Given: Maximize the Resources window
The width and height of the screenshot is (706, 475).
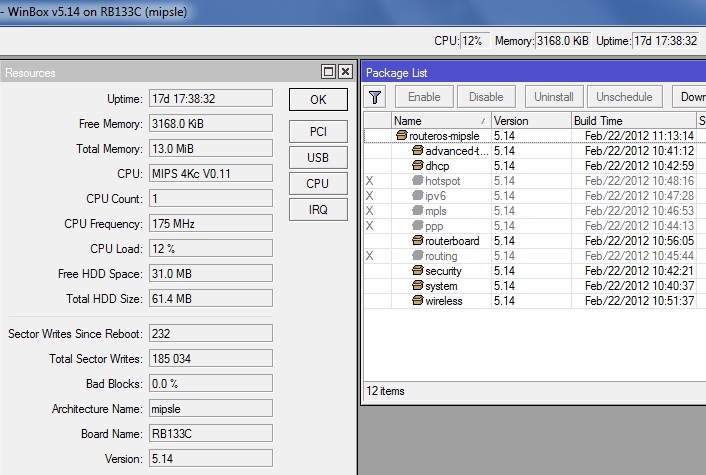Looking at the screenshot, I should tap(328, 72).
